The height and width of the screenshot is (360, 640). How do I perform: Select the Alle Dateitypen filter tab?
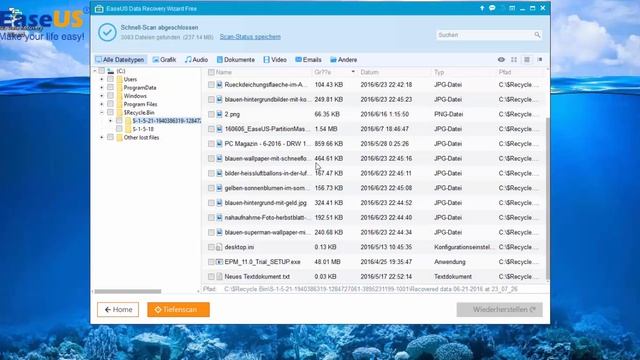(x=120, y=60)
